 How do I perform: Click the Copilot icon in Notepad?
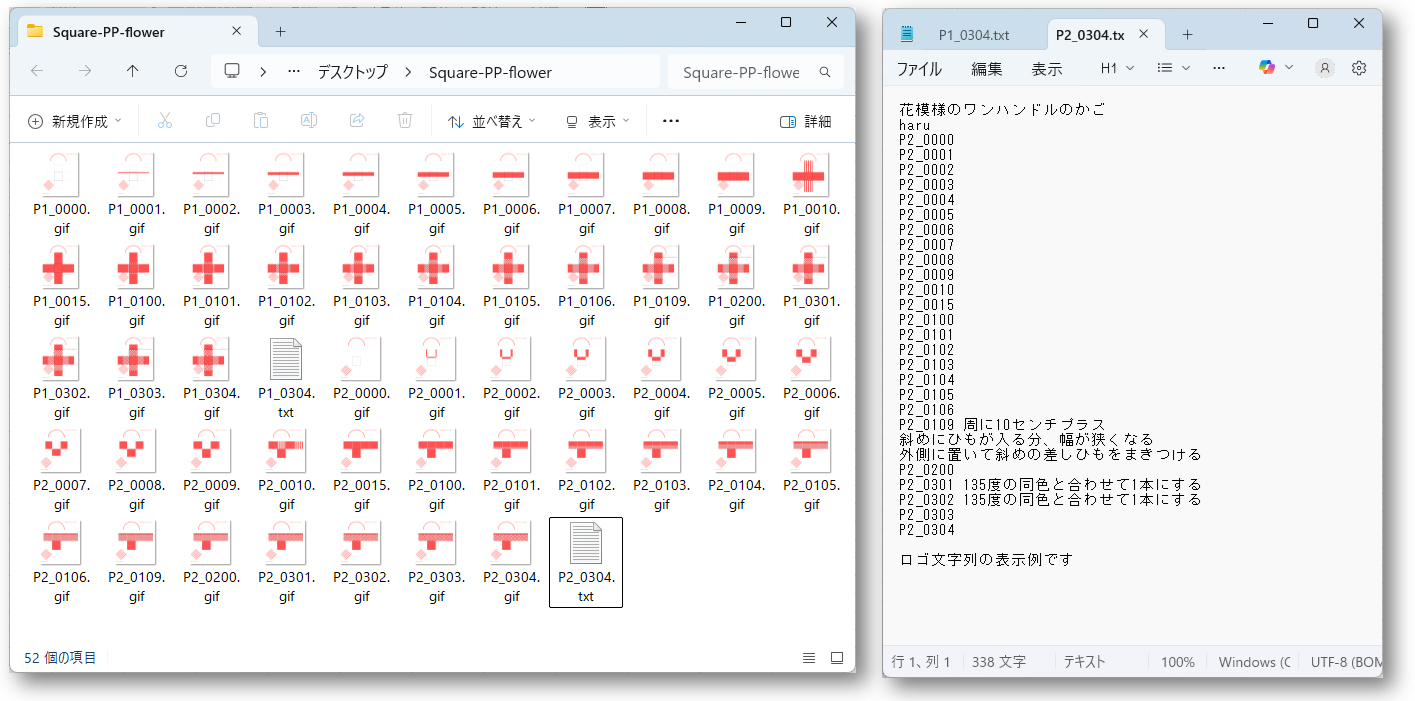pos(1267,68)
